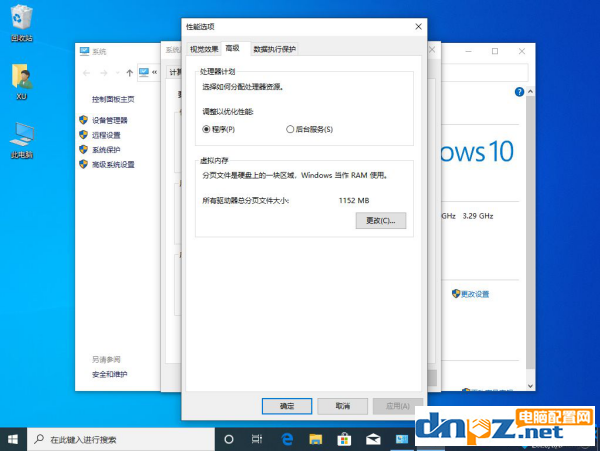Viewport: 600px width, 451px height.
Task: Select the 后台服务(S) radio button
Action: 290,129
